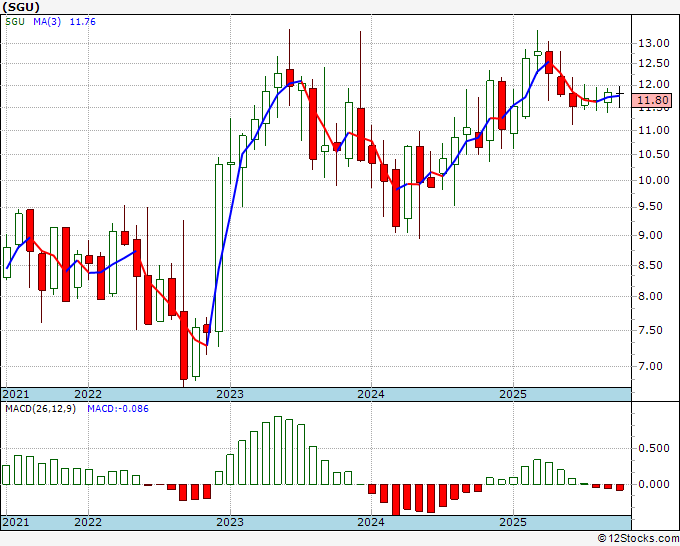Click the 10.50 price axis label
680x546 pixels.
[654, 154]
